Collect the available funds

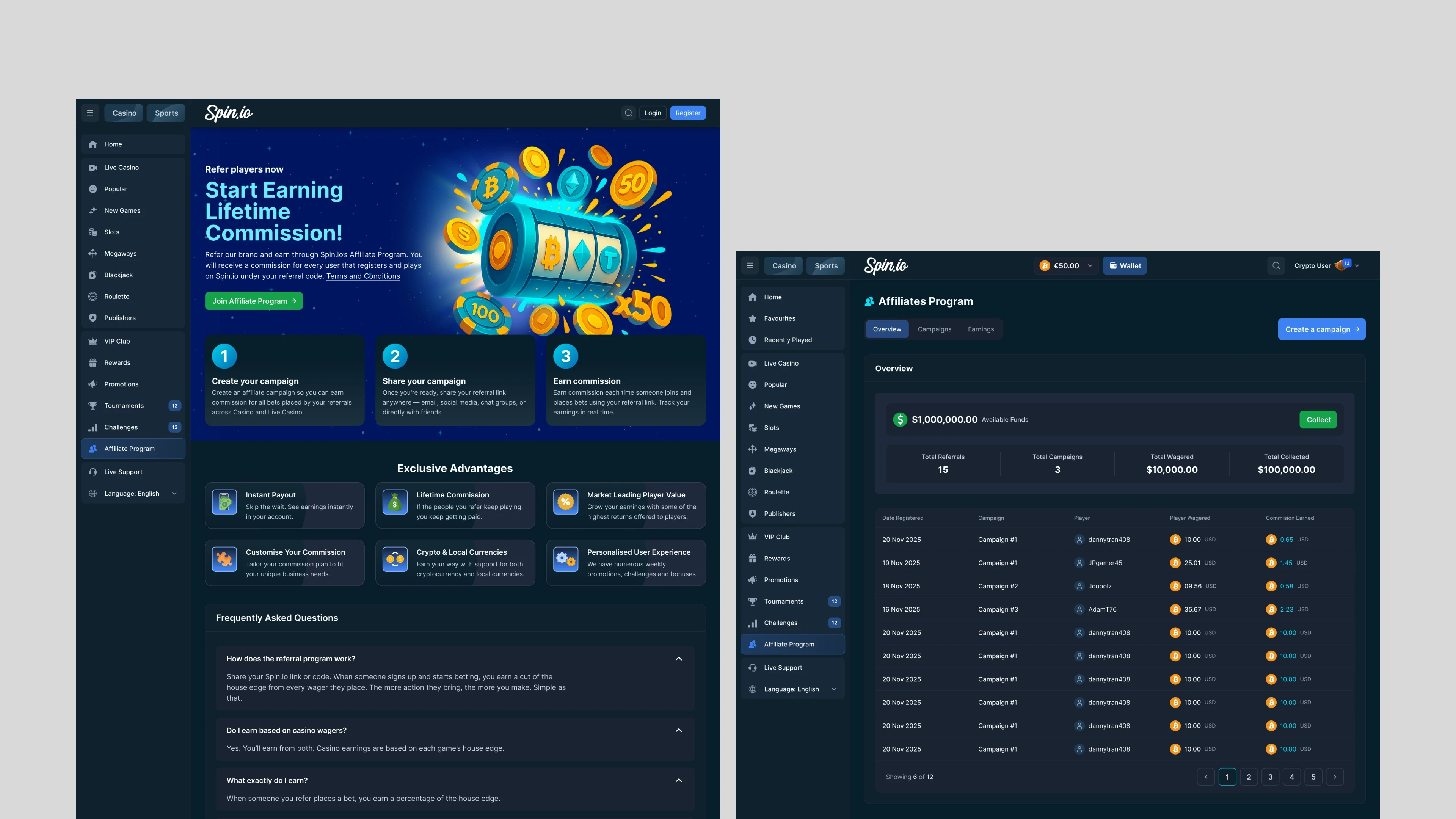[1318, 420]
